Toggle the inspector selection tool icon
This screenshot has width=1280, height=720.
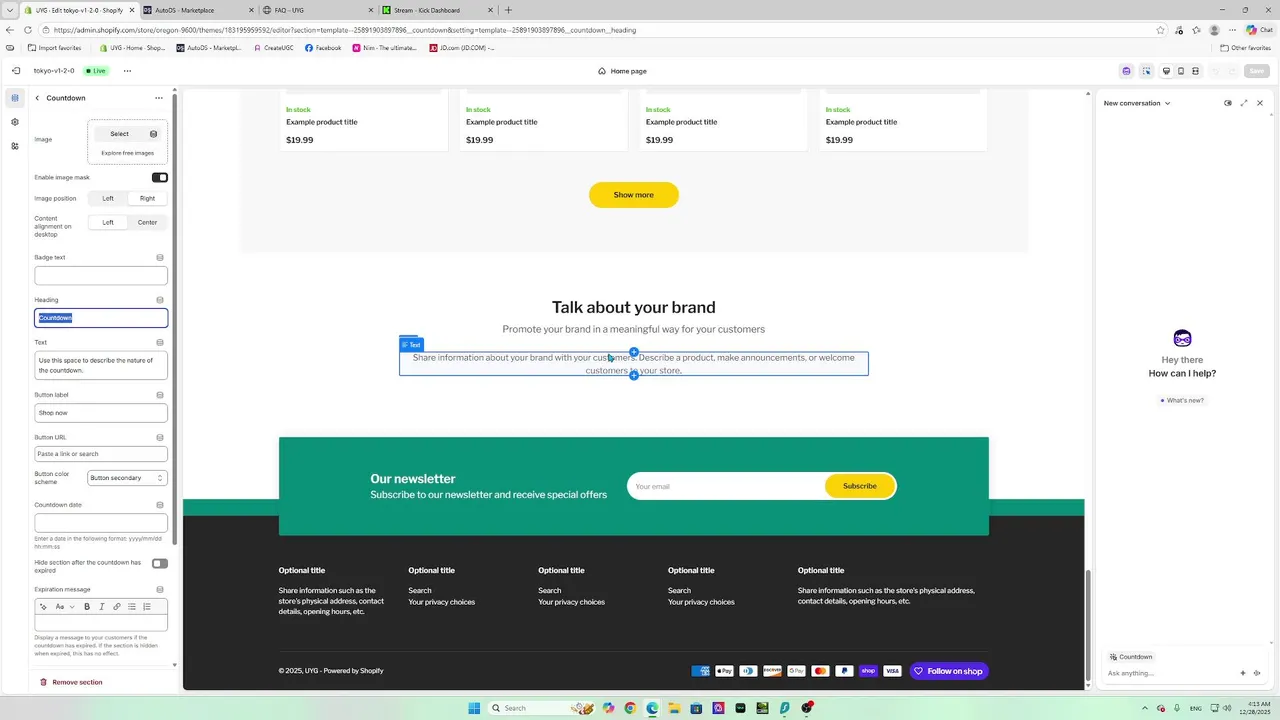1146,71
